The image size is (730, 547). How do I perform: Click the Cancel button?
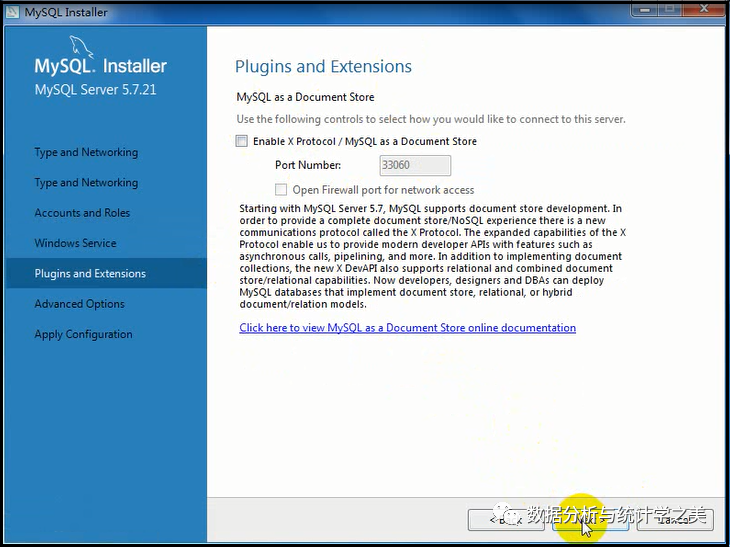pos(675,520)
